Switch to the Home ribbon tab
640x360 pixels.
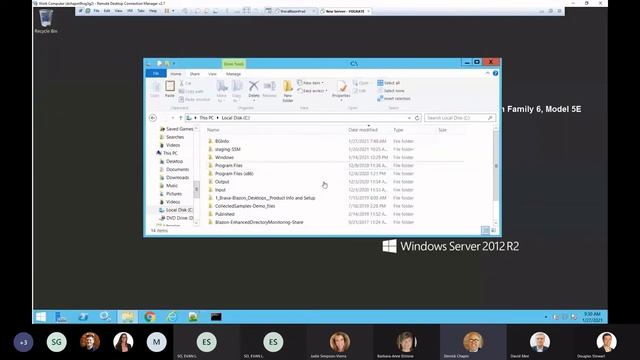[176, 74]
